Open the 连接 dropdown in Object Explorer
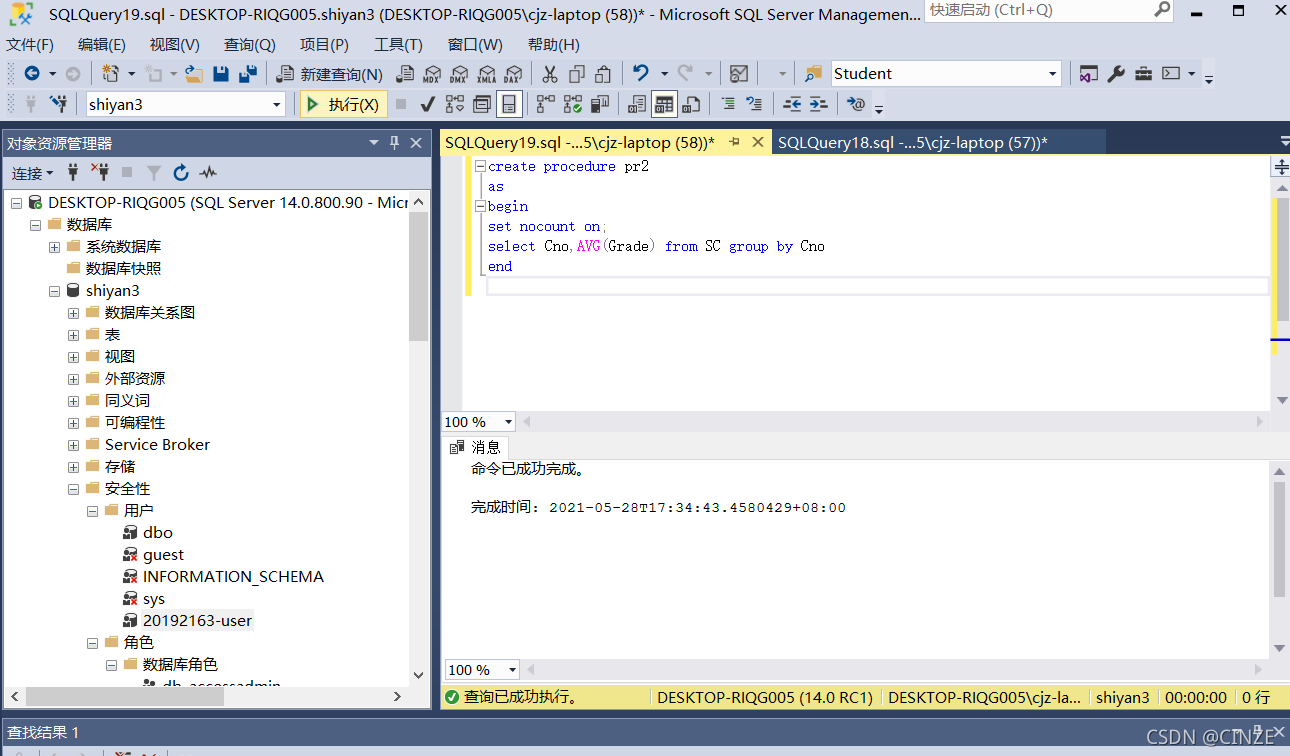The image size is (1290, 756). [32, 173]
